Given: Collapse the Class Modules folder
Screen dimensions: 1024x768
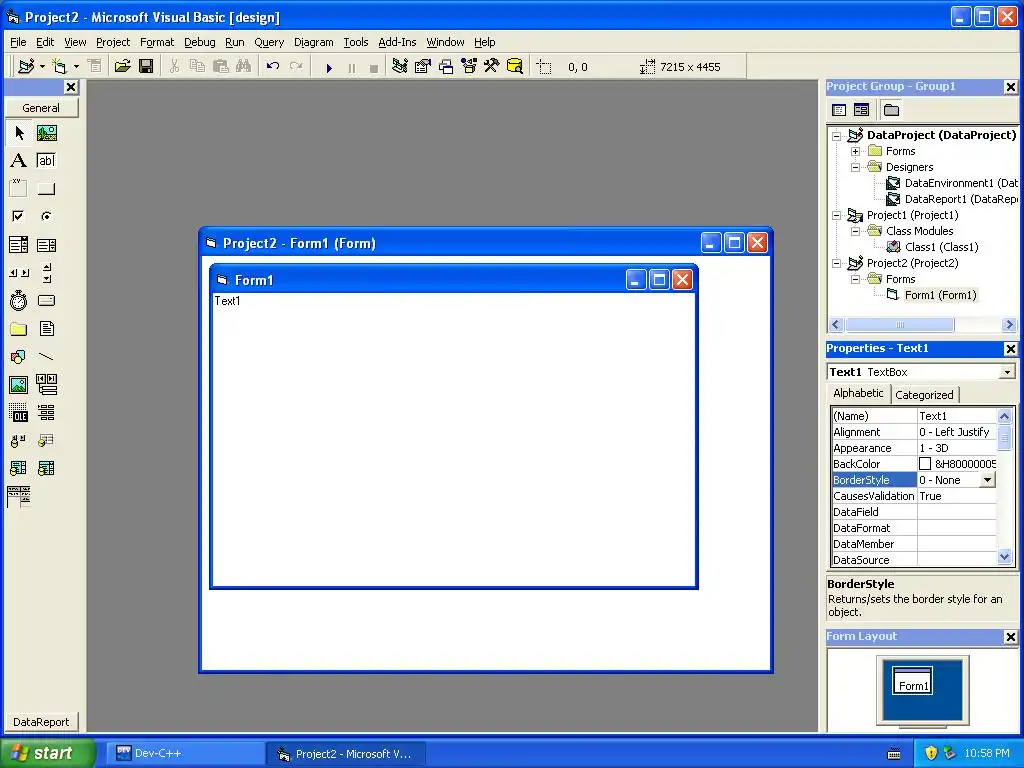Looking at the screenshot, I should pyautogui.click(x=855, y=231).
